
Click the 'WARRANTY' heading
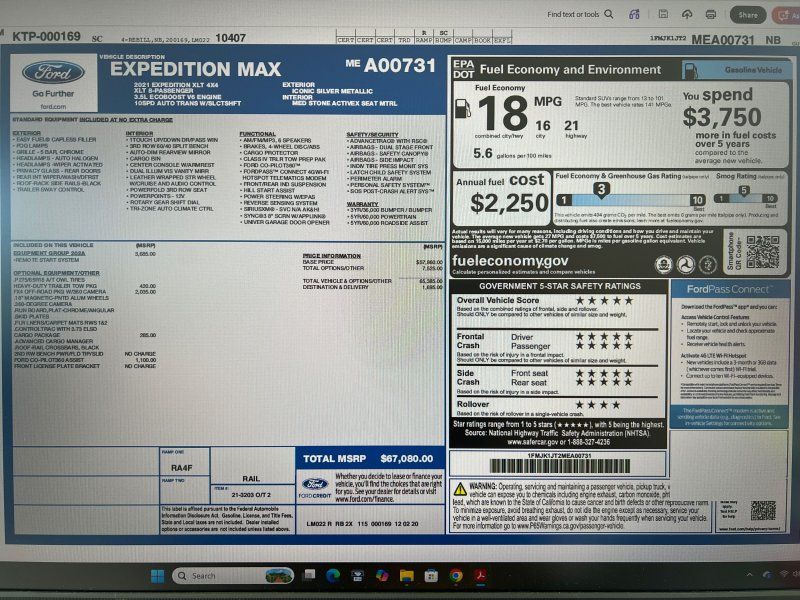click(x=362, y=204)
